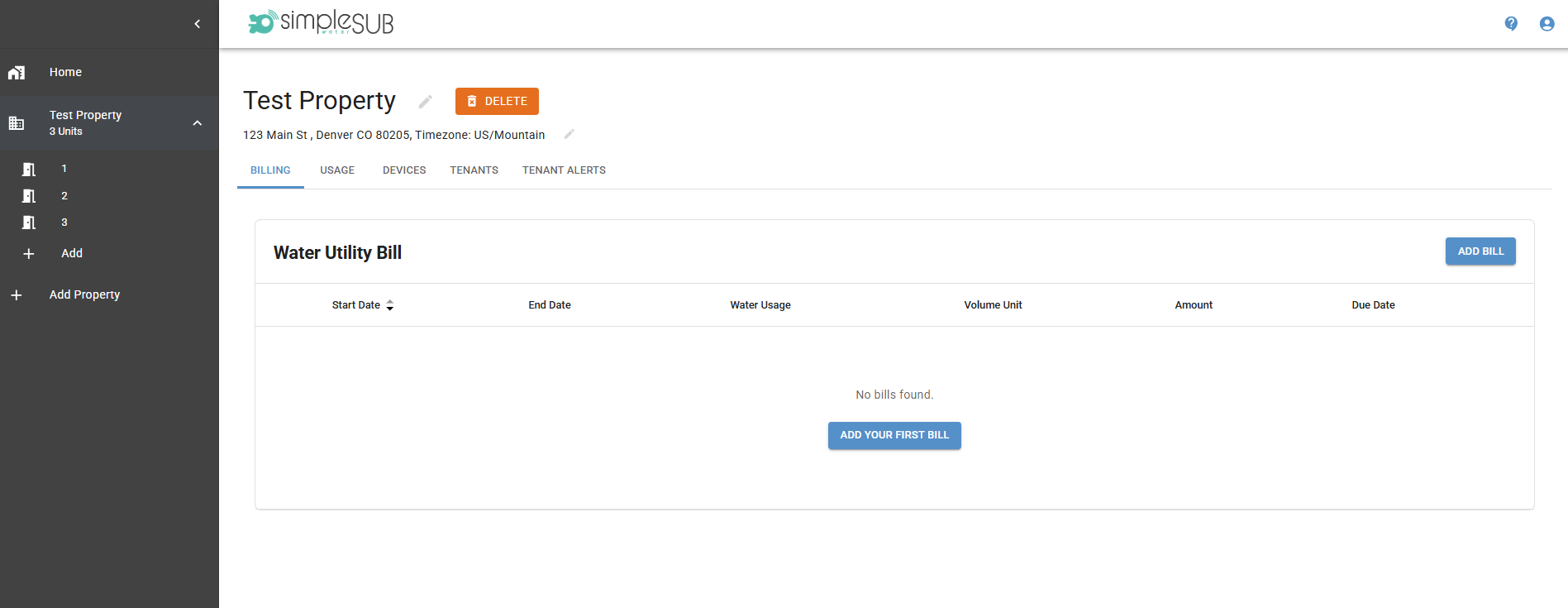This screenshot has height=608, width=1568.
Task: Click Add Your First Bill button
Action: 894,435
